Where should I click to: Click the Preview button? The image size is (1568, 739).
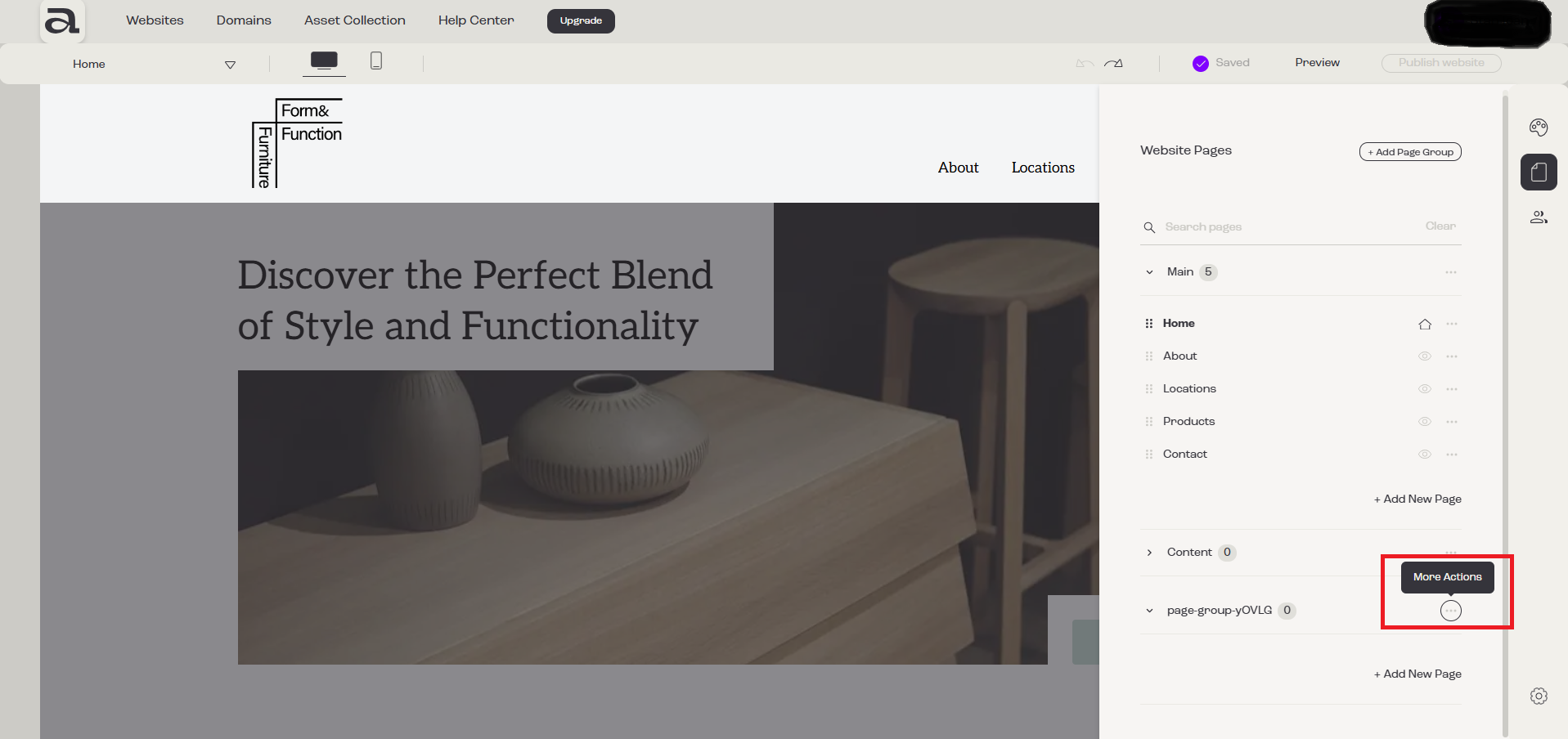(1317, 63)
